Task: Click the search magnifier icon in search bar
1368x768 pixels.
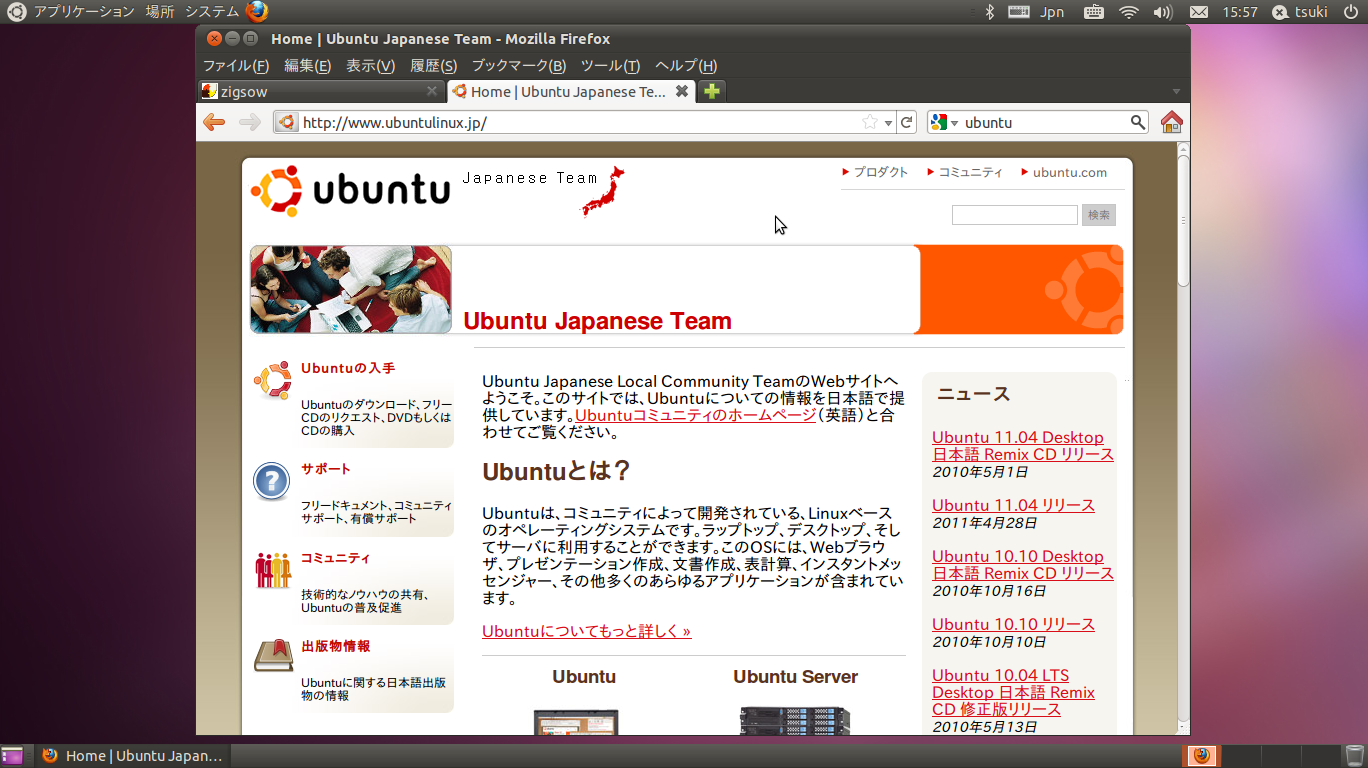Action: [x=1138, y=122]
